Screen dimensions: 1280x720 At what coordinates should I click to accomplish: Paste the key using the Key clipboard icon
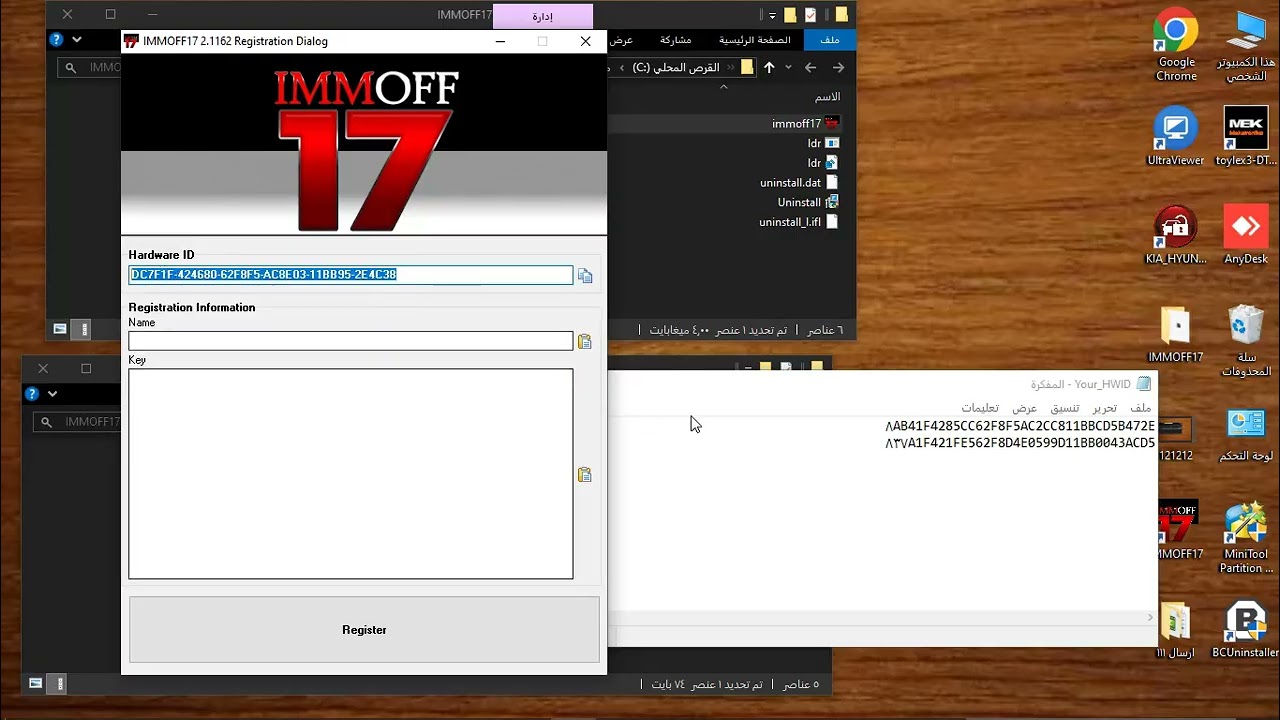click(x=585, y=475)
